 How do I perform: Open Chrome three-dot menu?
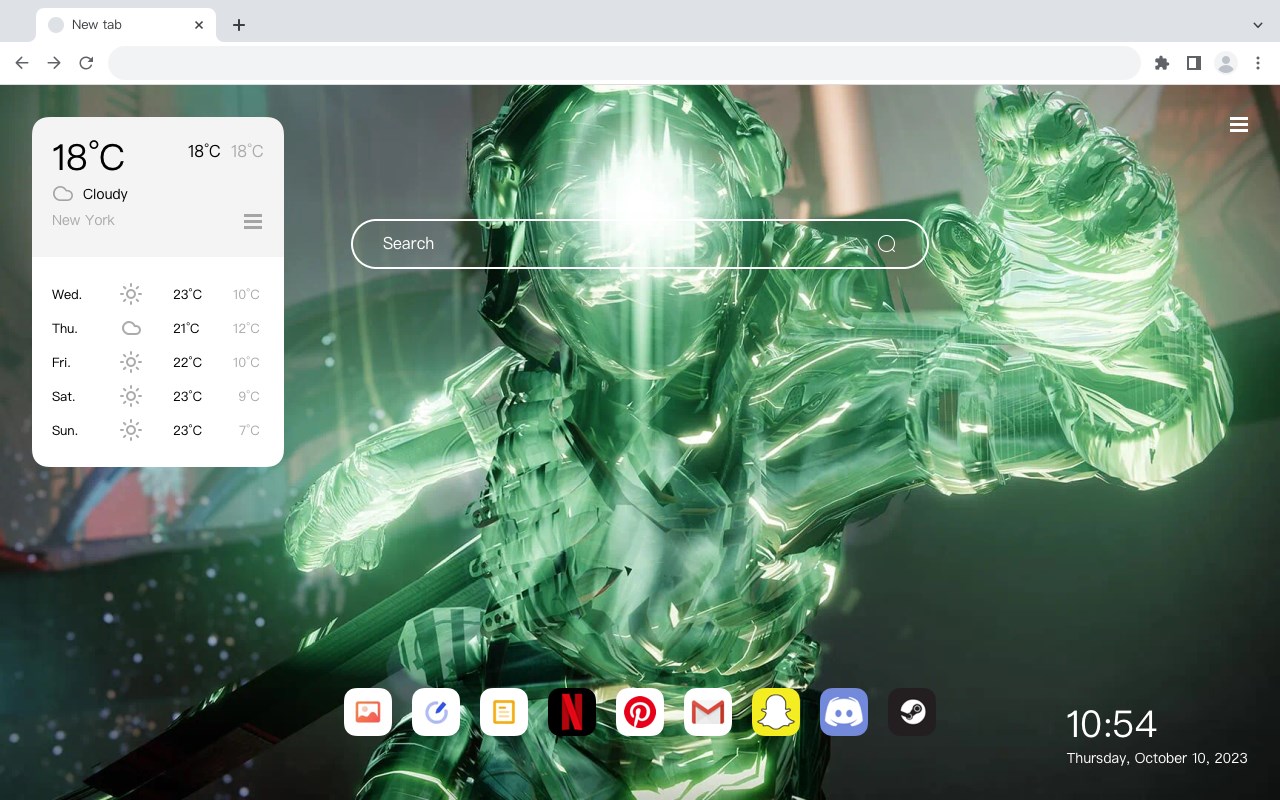[x=1258, y=63]
